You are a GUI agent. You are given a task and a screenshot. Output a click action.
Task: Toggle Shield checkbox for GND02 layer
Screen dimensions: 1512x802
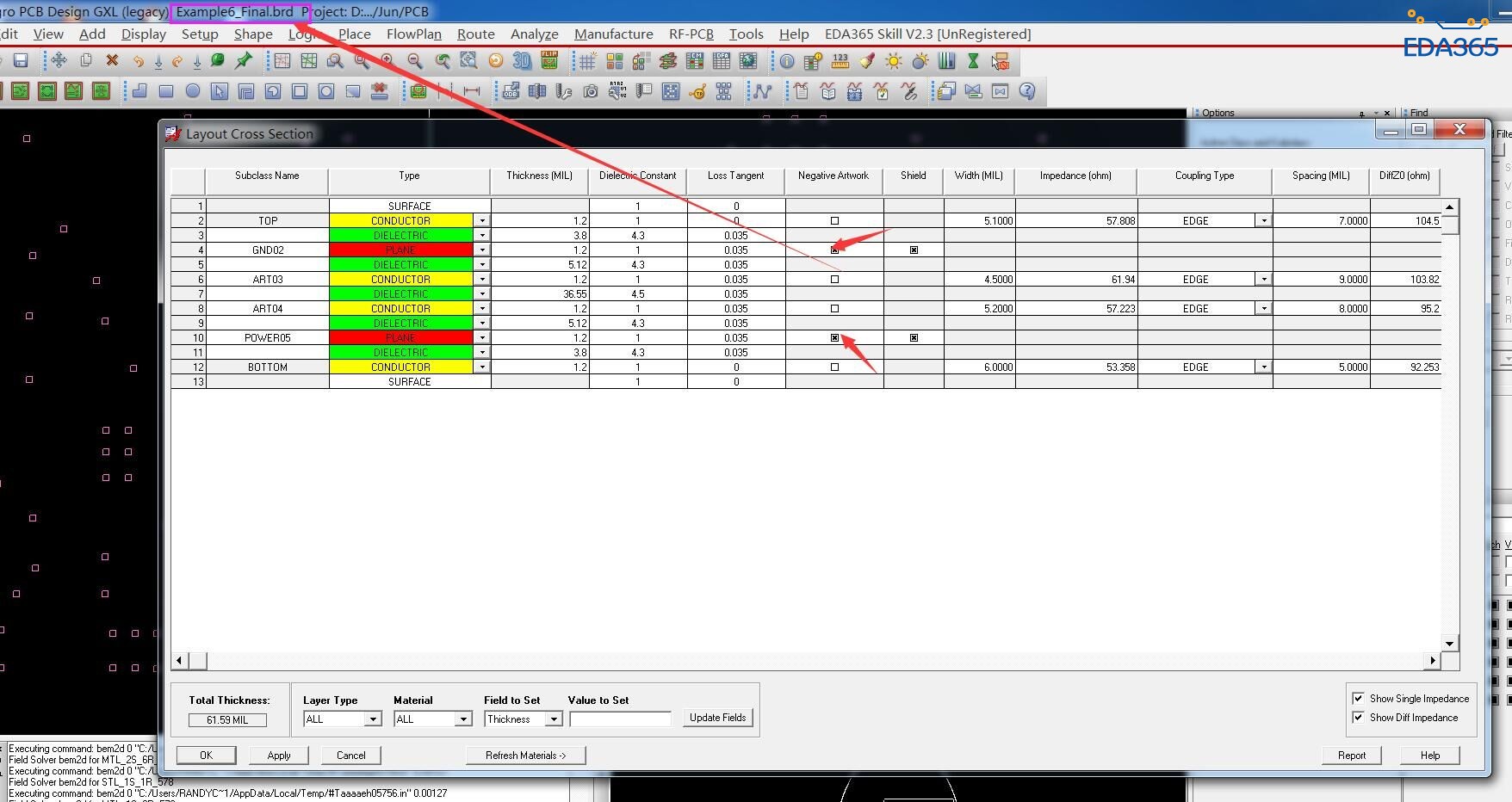[x=914, y=250]
